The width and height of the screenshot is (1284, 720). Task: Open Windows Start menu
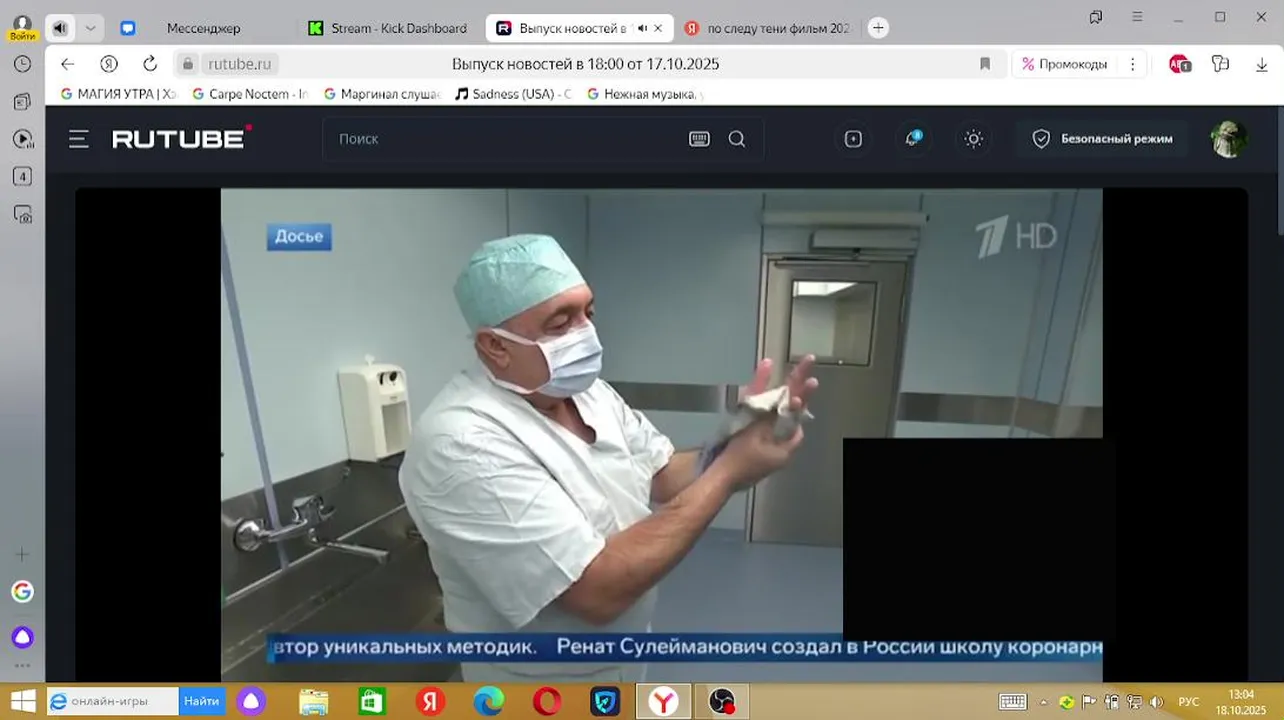[x=22, y=702]
